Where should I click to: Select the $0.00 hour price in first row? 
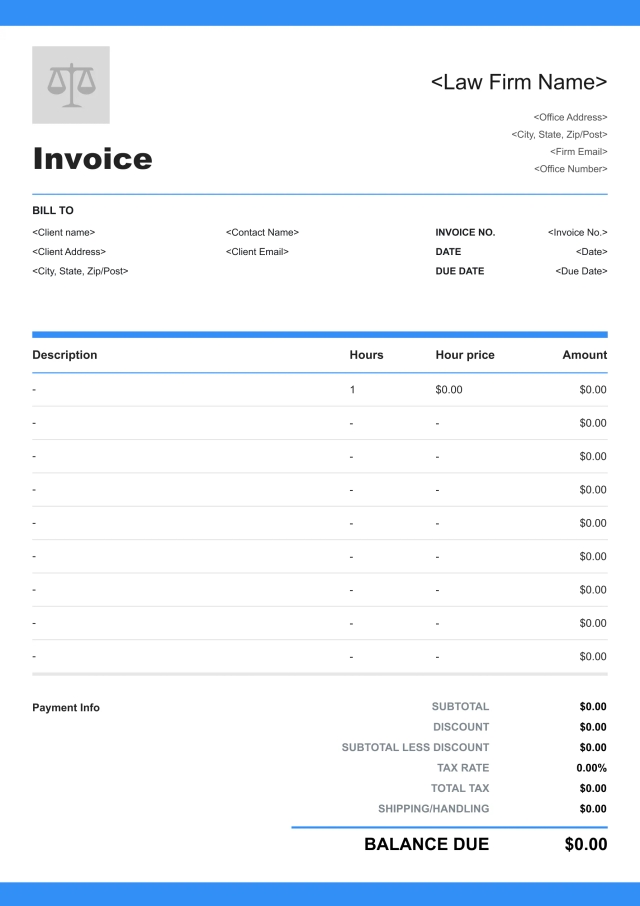pos(449,390)
